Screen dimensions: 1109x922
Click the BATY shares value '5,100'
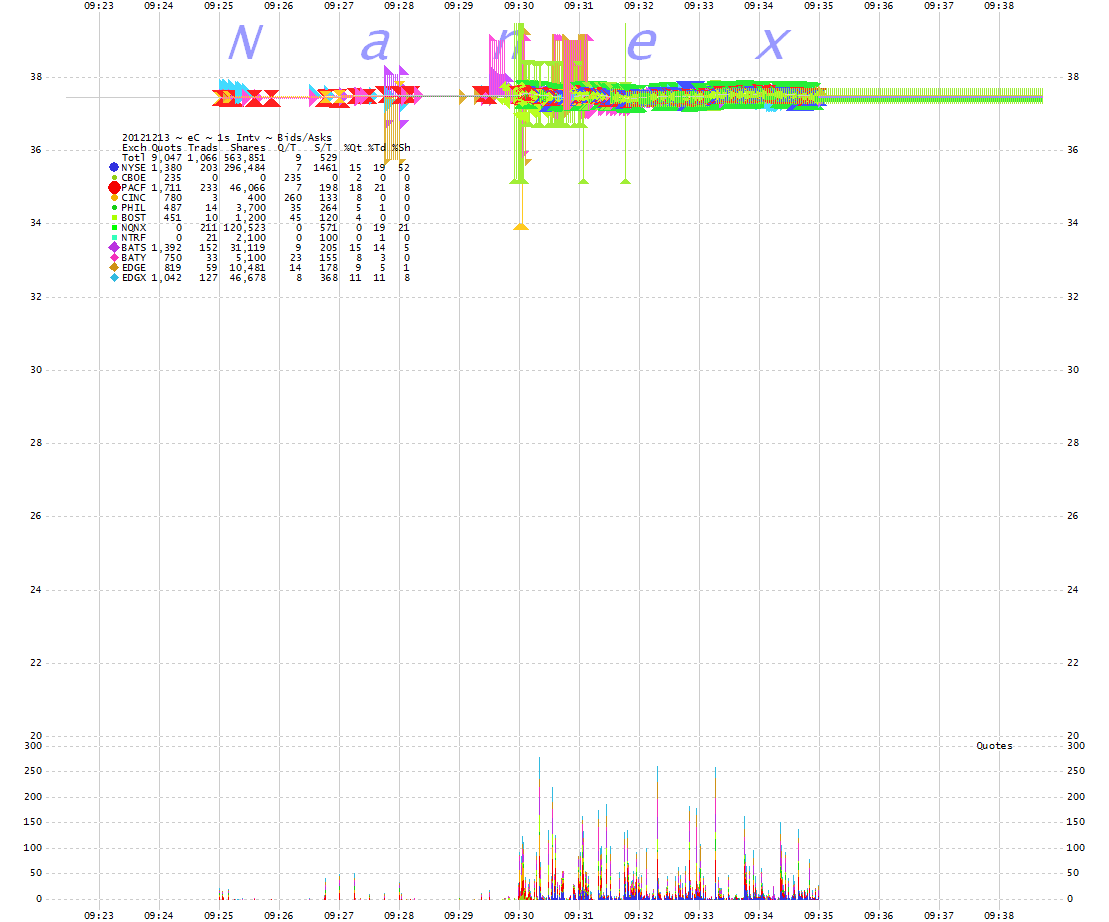coord(251,257)
